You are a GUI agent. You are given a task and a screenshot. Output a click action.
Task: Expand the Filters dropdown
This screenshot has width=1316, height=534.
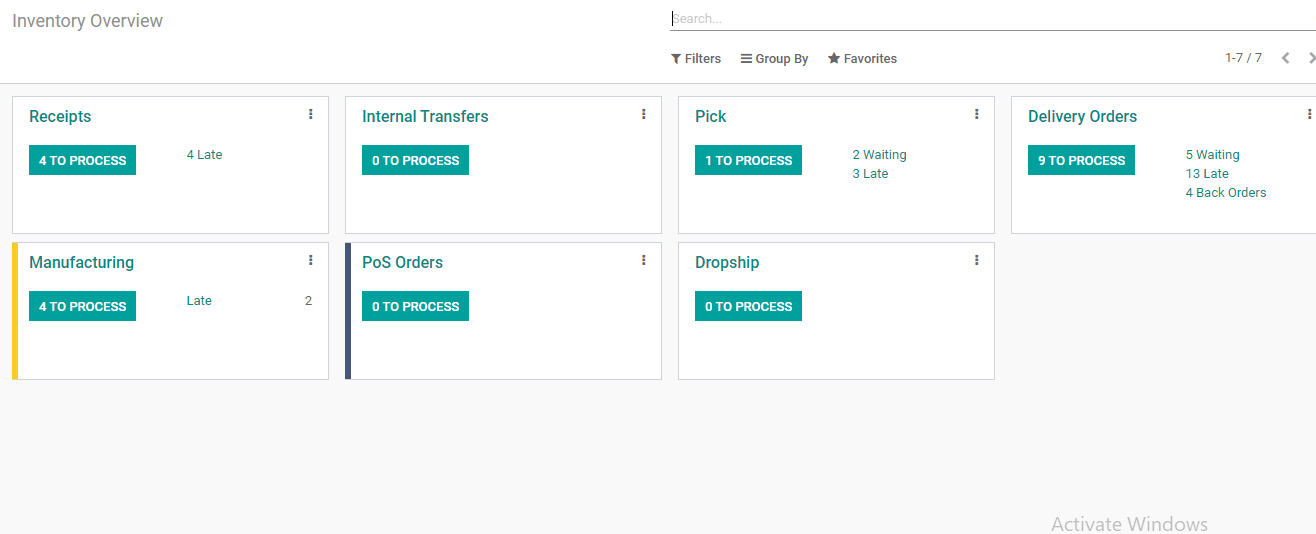click(696, 59)
